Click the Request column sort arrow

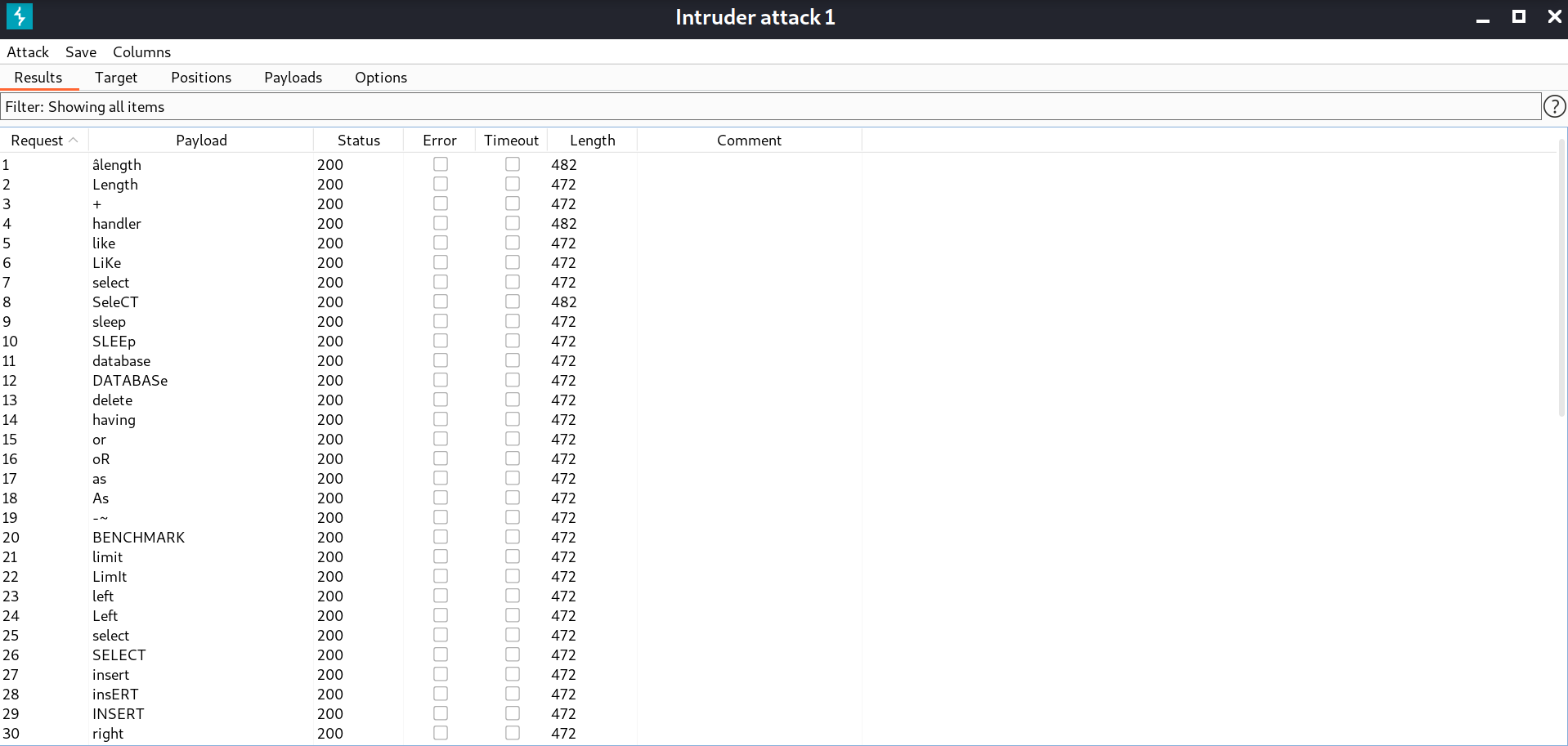click(74, 140)
